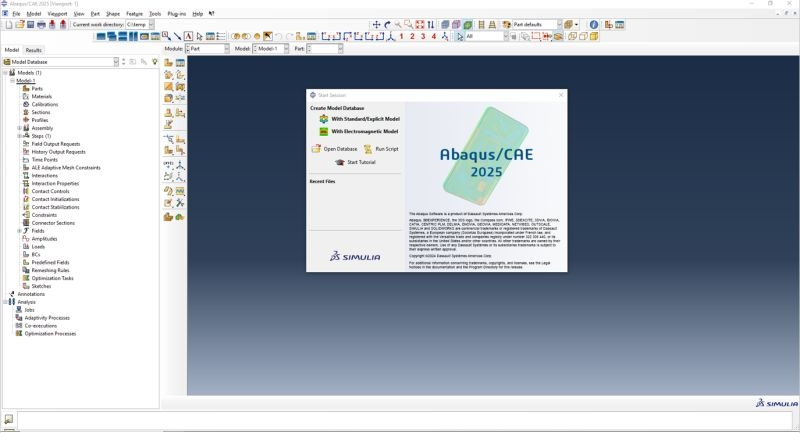Open the Model dropdown showing Model-1
The image size is (800, 433).
pyautogui.click(x=286, y=48)
